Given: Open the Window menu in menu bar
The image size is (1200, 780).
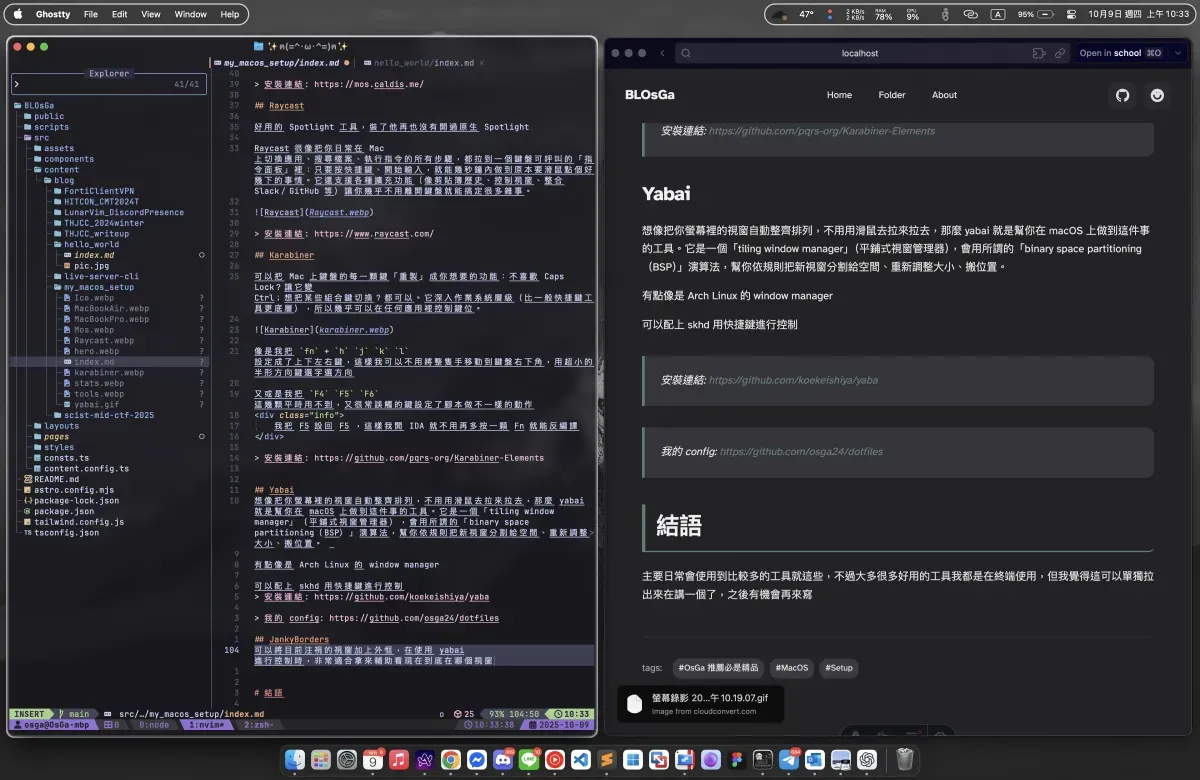Looking at the screenshot, I should click(x=190, y=15).
